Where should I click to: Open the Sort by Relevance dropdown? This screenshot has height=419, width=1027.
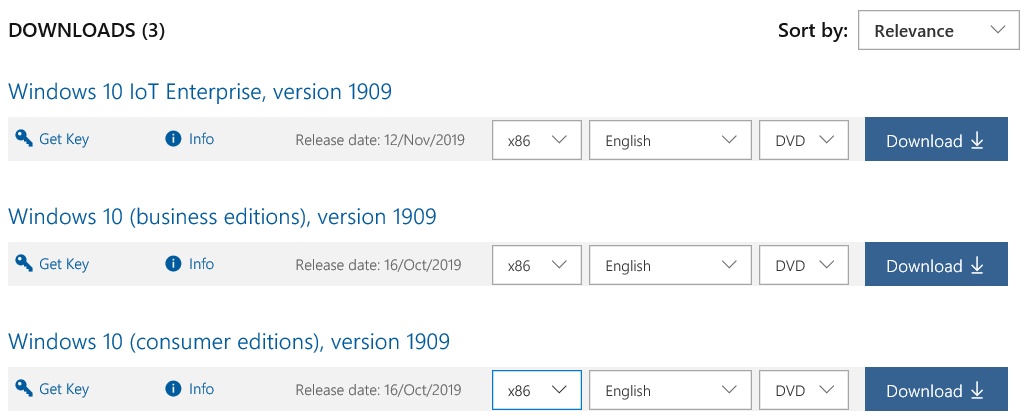coord(939,30)
